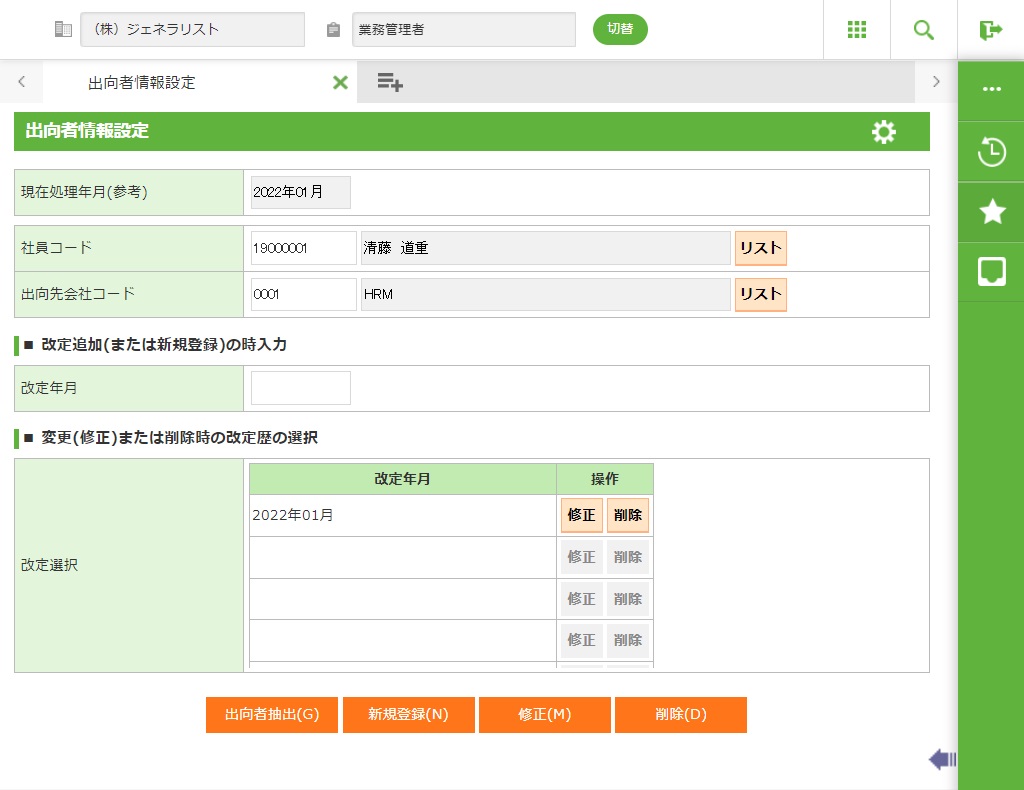The height and width of the screenshot is (790, 1024).
Task: Click the three-dots more icon in sidebar
Action: point(991,89)
